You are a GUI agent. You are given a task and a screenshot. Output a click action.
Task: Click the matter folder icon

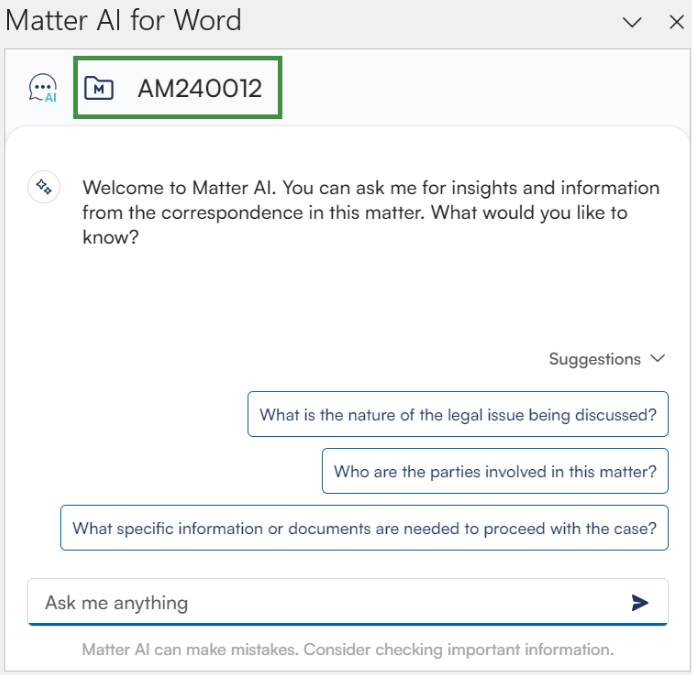99,88
